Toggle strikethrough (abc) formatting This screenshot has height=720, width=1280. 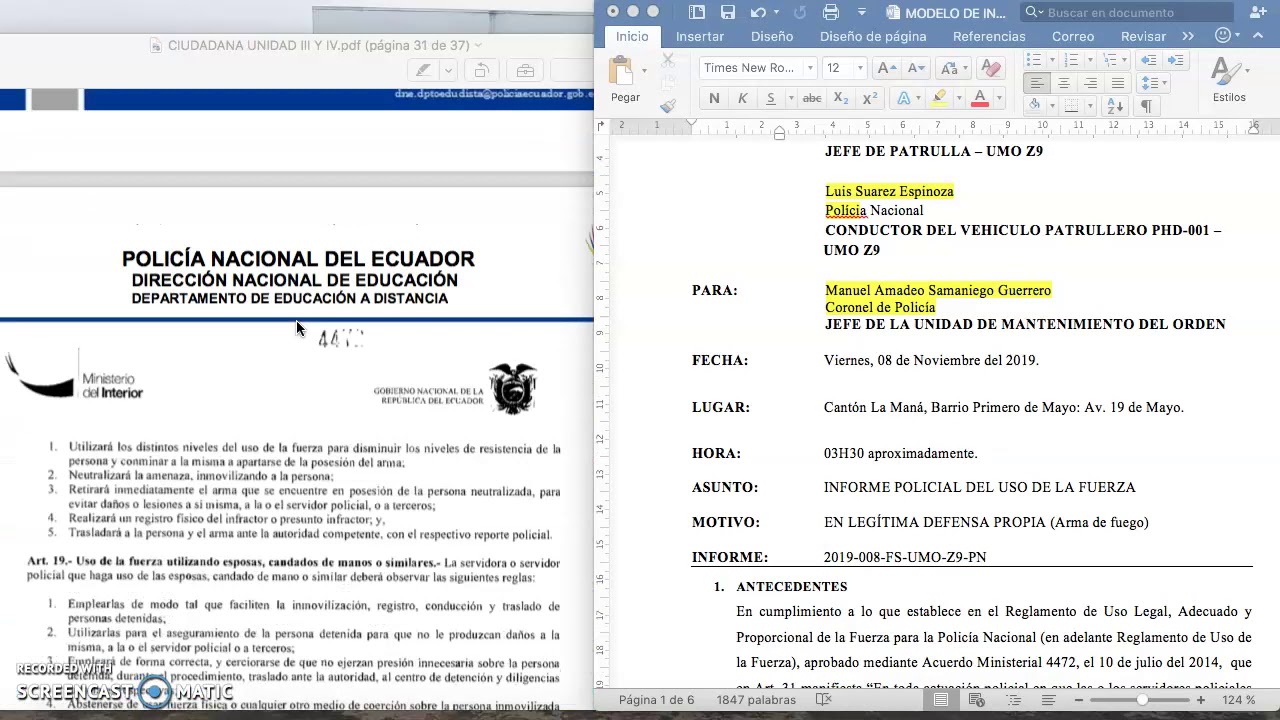tap(812, 98)
